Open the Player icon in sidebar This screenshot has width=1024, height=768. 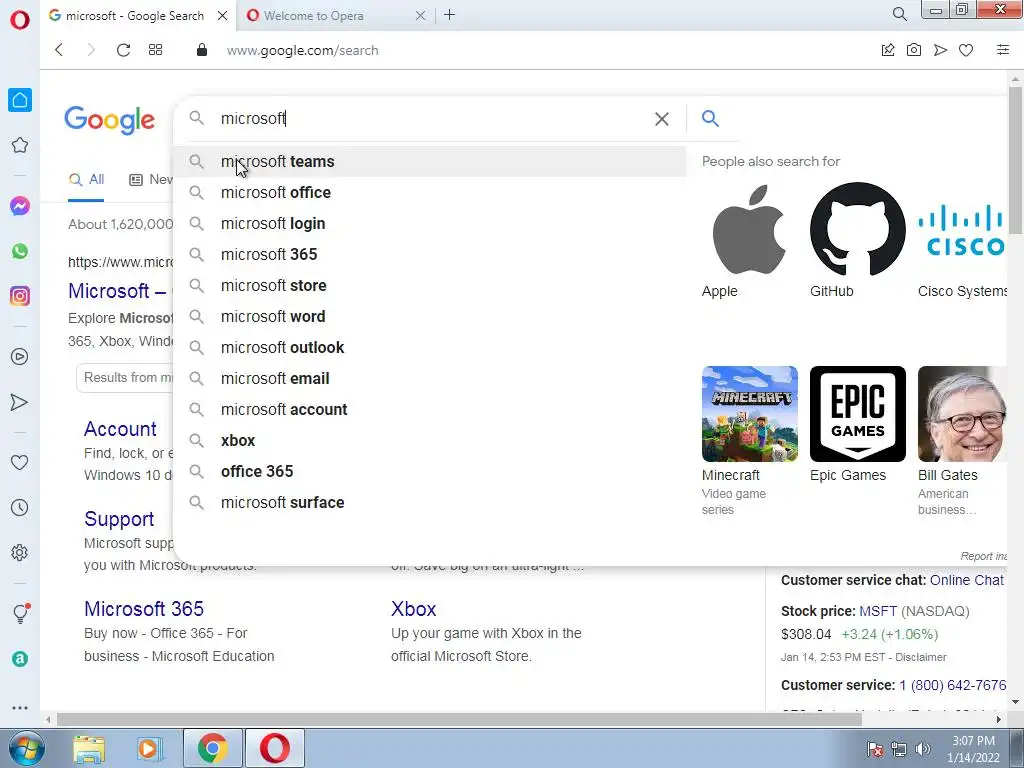coord(20,357)
